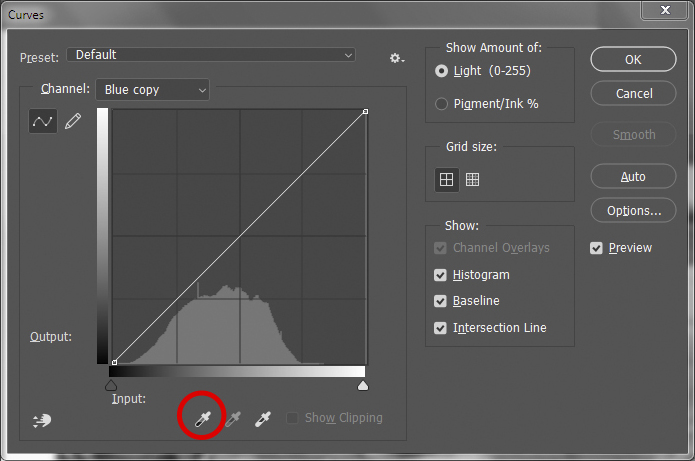Select the white point eyedropper
Viewport: 695px width, 461px height.
click(264, 420)
